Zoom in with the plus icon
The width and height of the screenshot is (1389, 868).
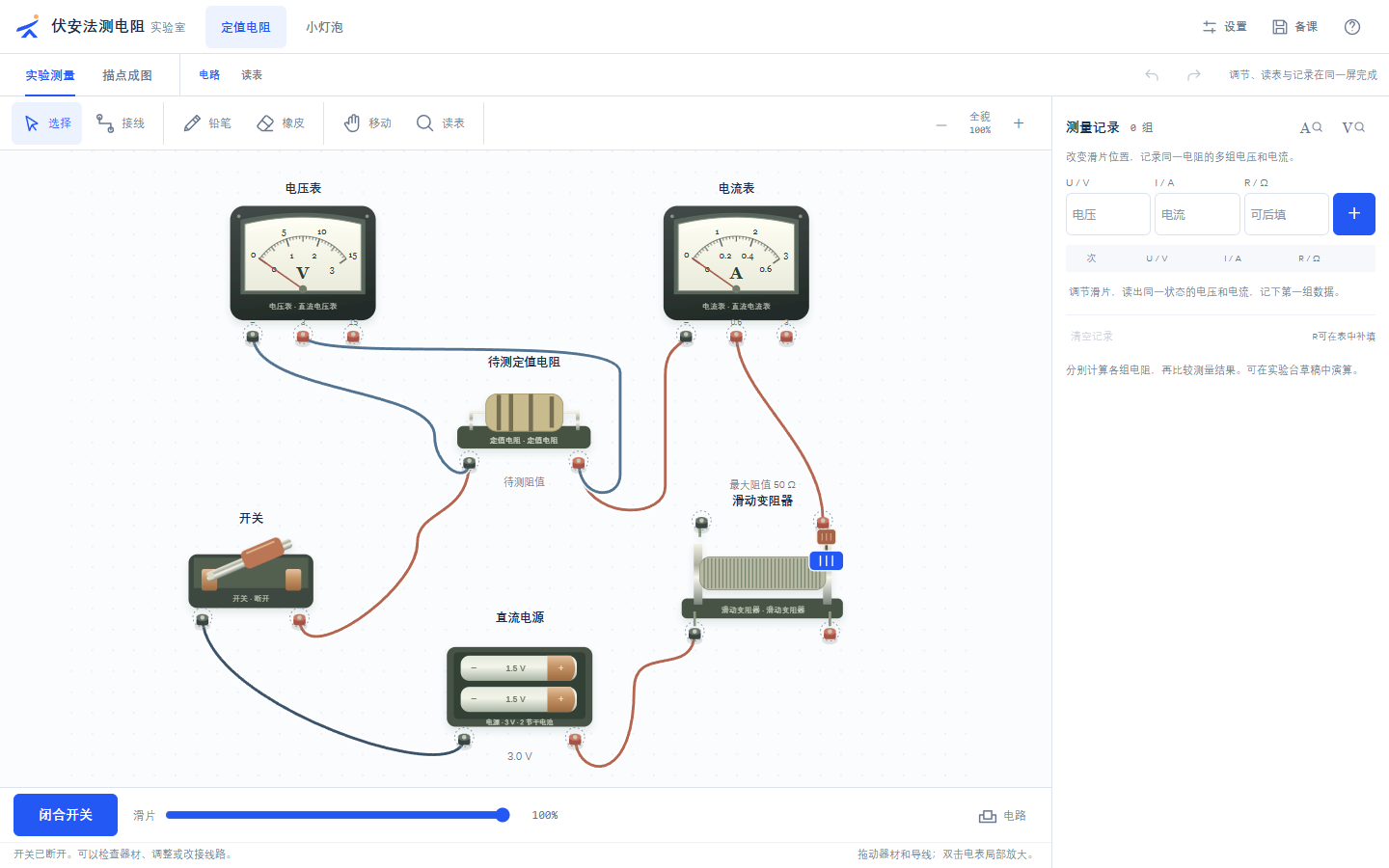[x=1019, y=123]
